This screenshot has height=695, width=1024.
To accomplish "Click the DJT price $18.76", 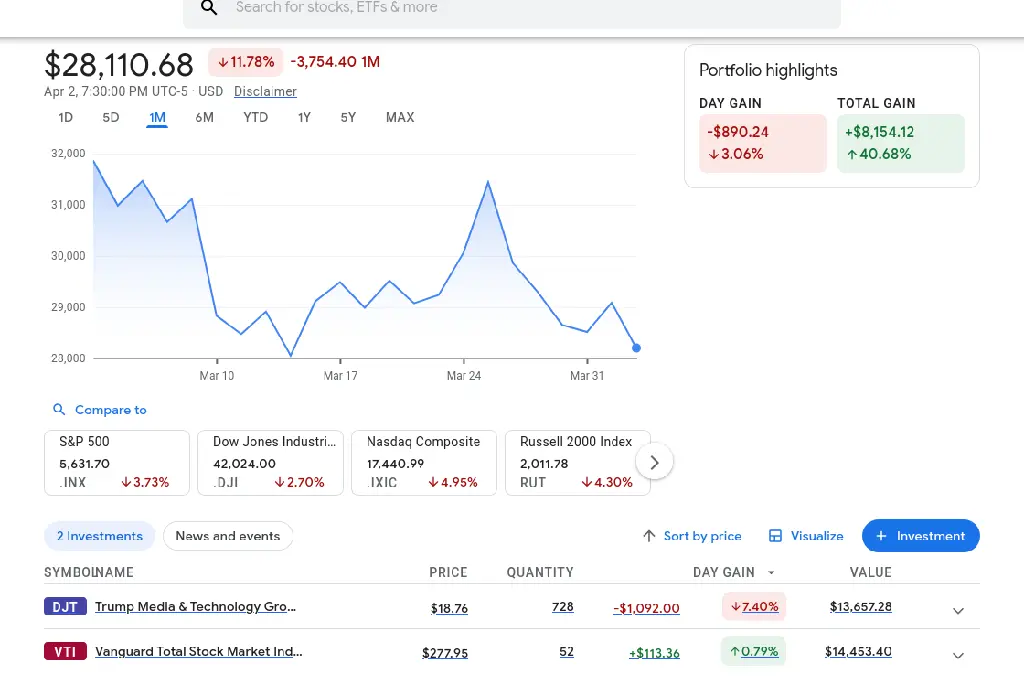I will click(449, 608).
